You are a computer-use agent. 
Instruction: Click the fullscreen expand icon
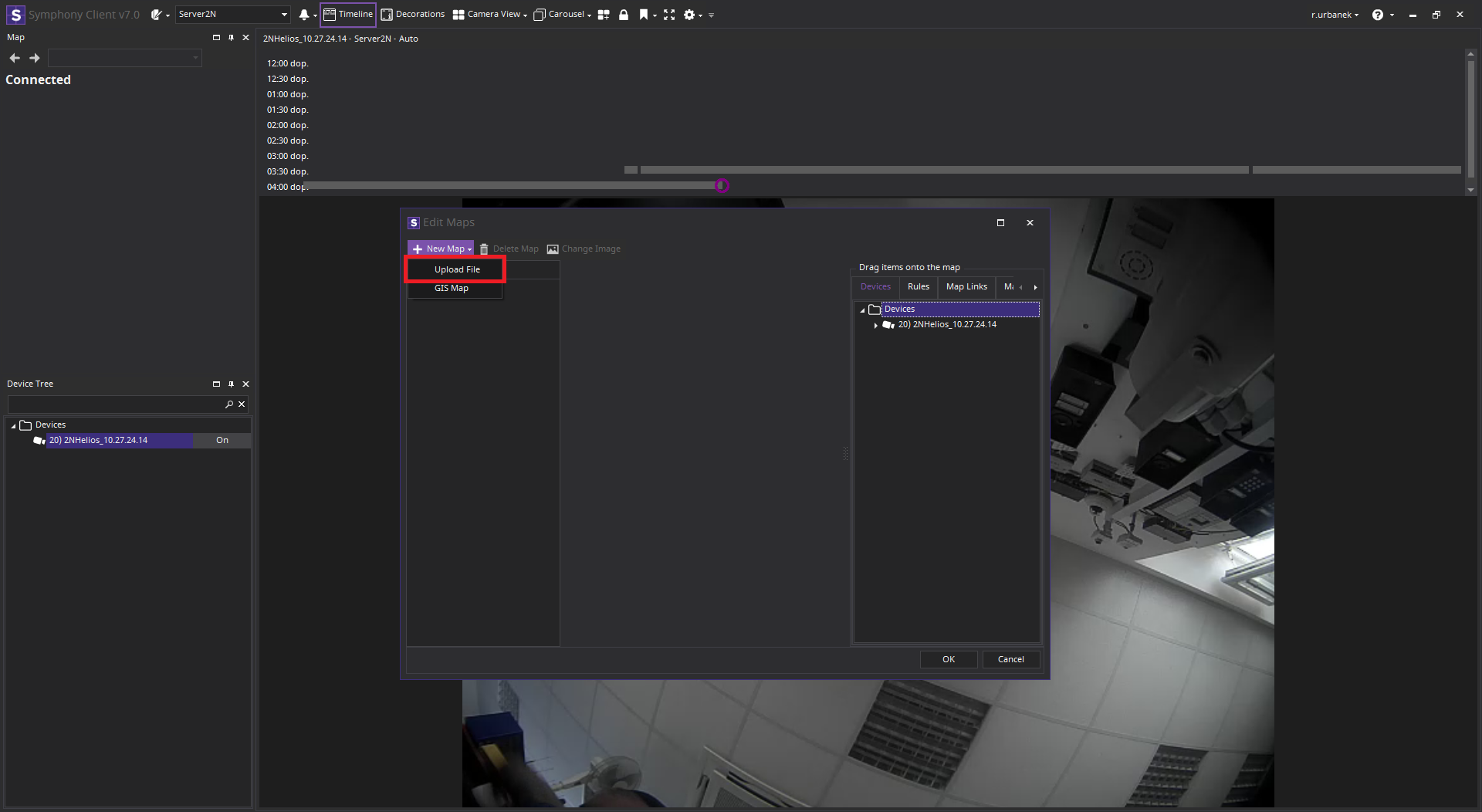(669, 15)
